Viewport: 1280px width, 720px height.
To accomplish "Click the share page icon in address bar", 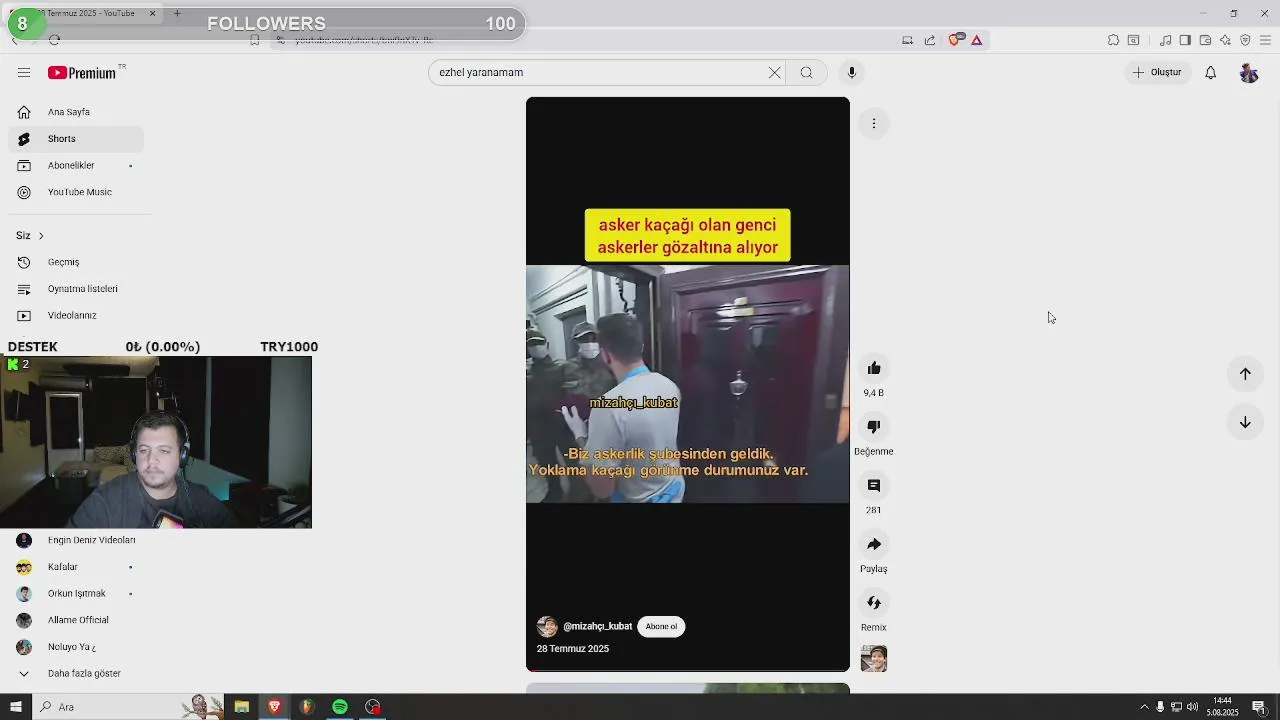I will (x=930, y=40).
